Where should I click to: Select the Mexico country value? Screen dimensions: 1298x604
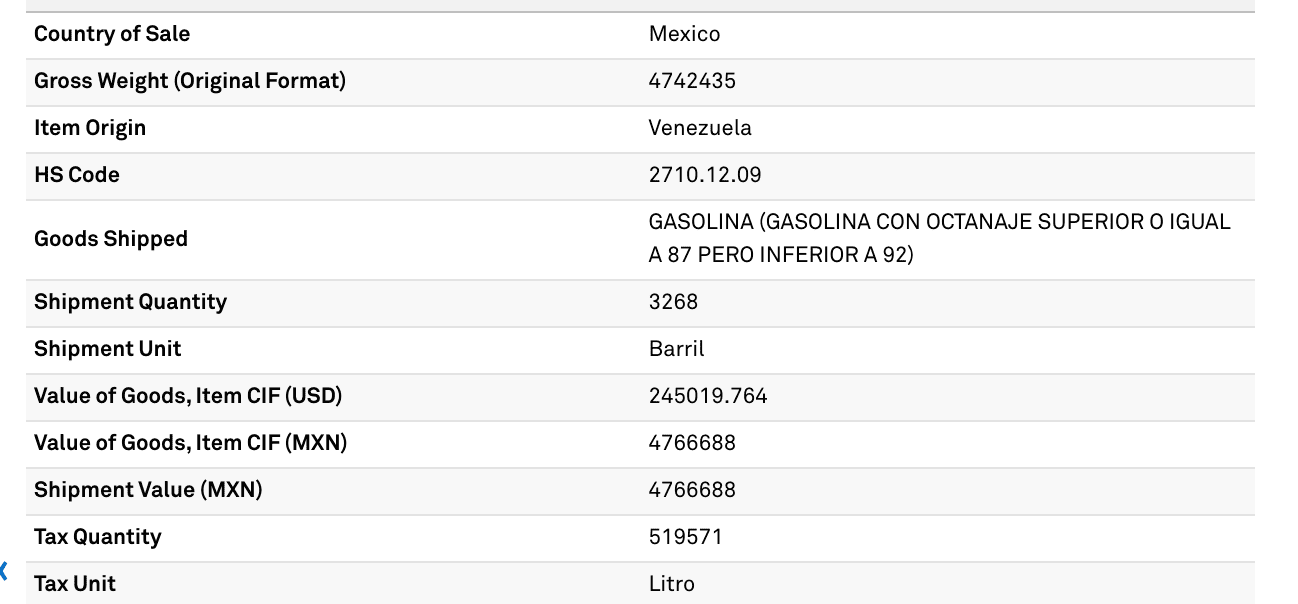684,34
